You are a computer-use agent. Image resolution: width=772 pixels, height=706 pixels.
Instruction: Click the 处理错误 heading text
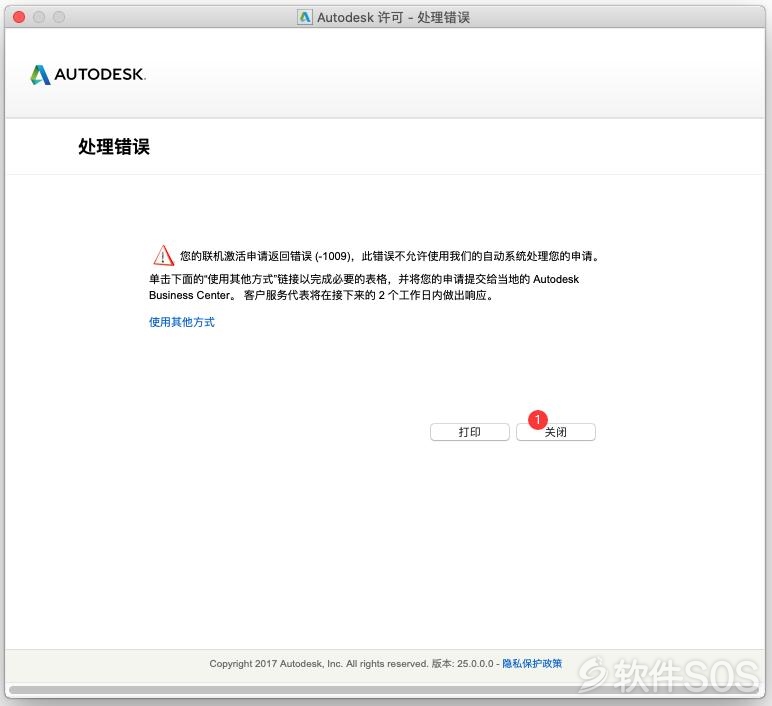coord(114,146)
